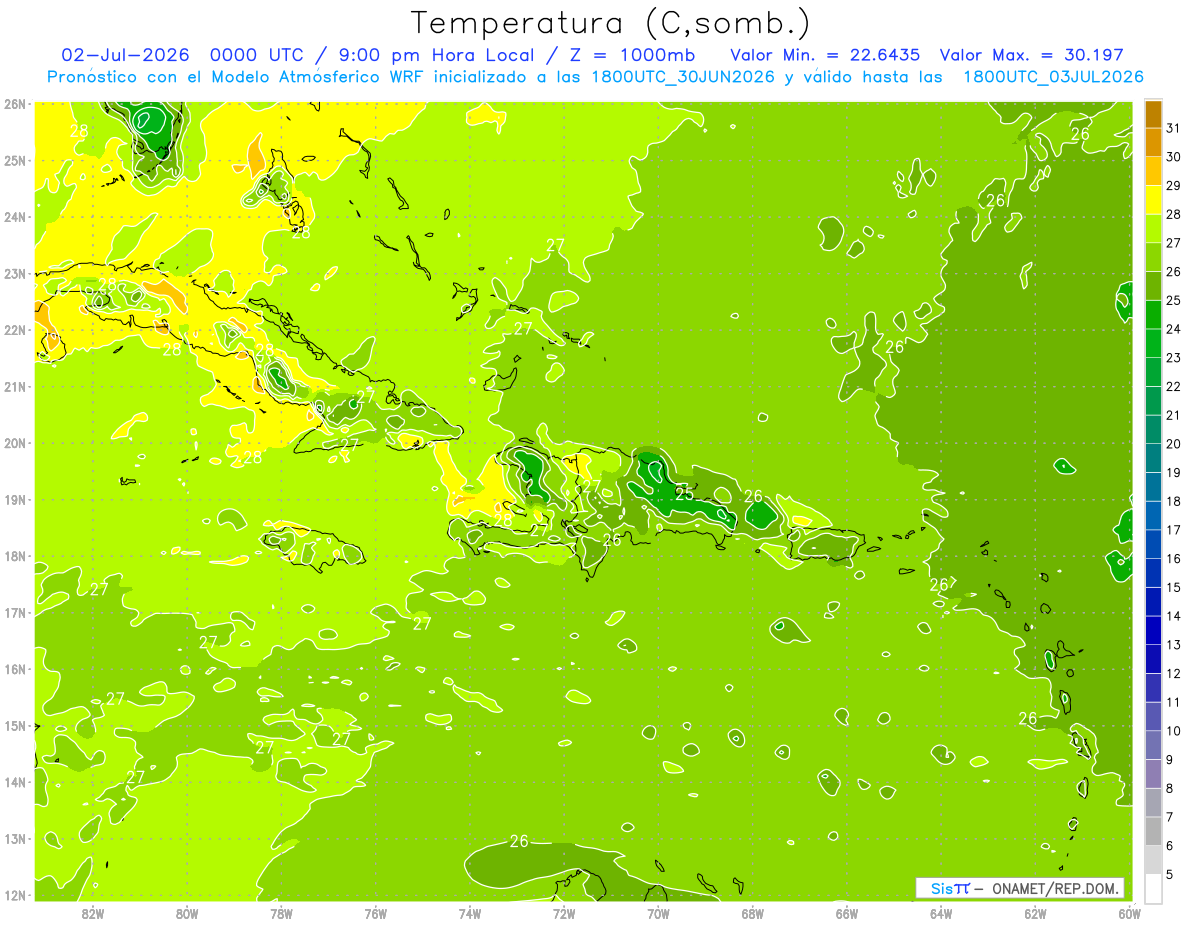Screen dimensions: 1200x927
Task: Pick the green colorbar swatch between 23 and 24
Action: pos(1153,343)
